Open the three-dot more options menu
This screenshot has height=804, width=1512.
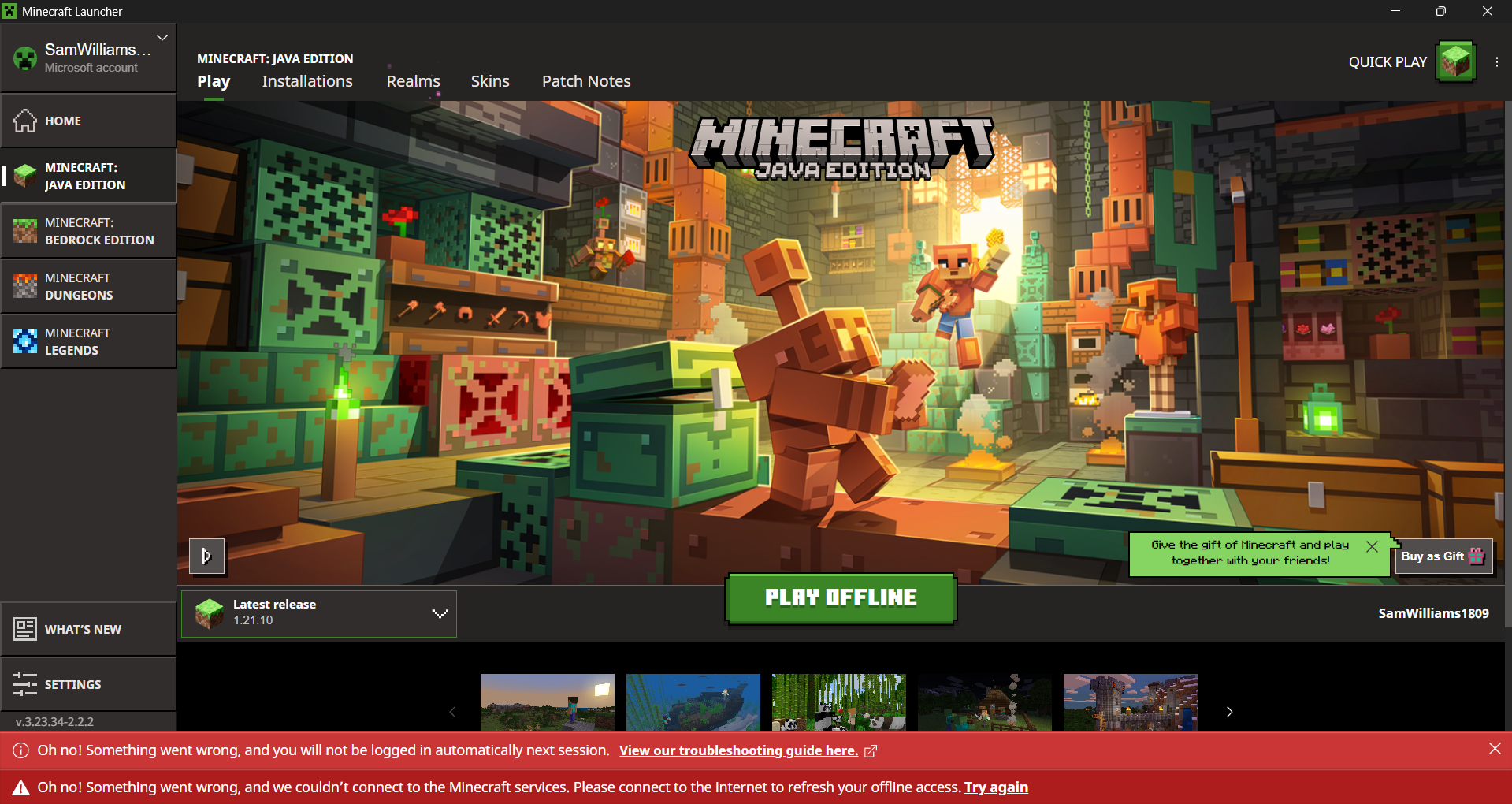click(x=1497, y=61)
